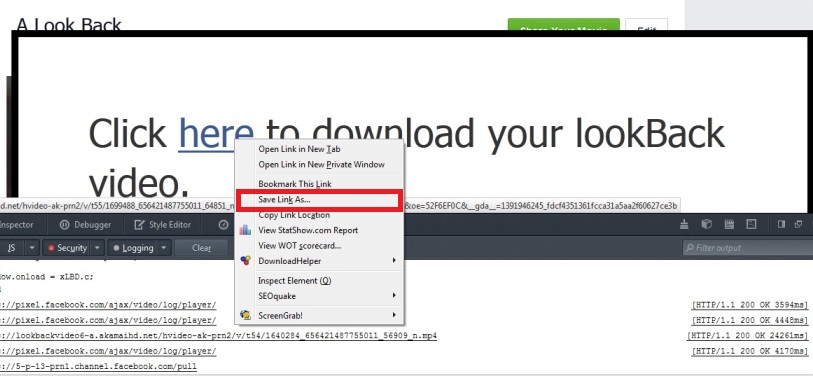Viewport: 813px width, 383px height.
Task: Open the Logging filter dropdown arrow
Action: [x=164, y=248]
